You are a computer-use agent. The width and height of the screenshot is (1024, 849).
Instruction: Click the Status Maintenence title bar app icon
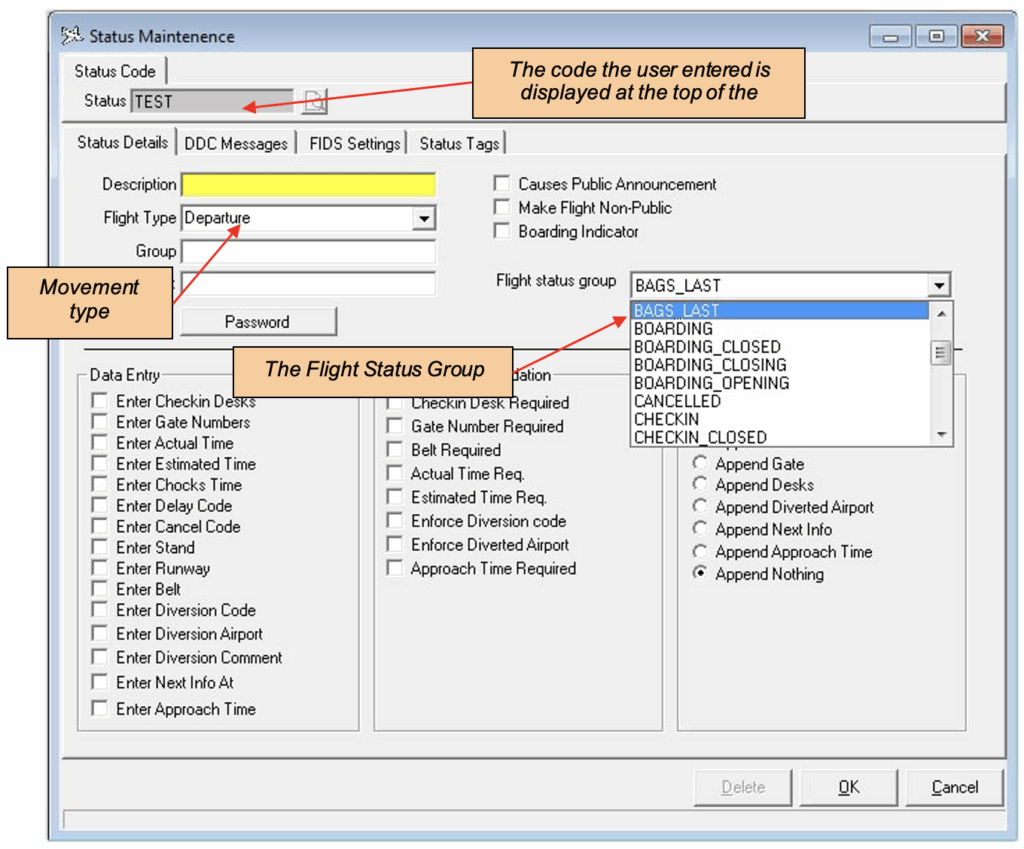(72, 36)
